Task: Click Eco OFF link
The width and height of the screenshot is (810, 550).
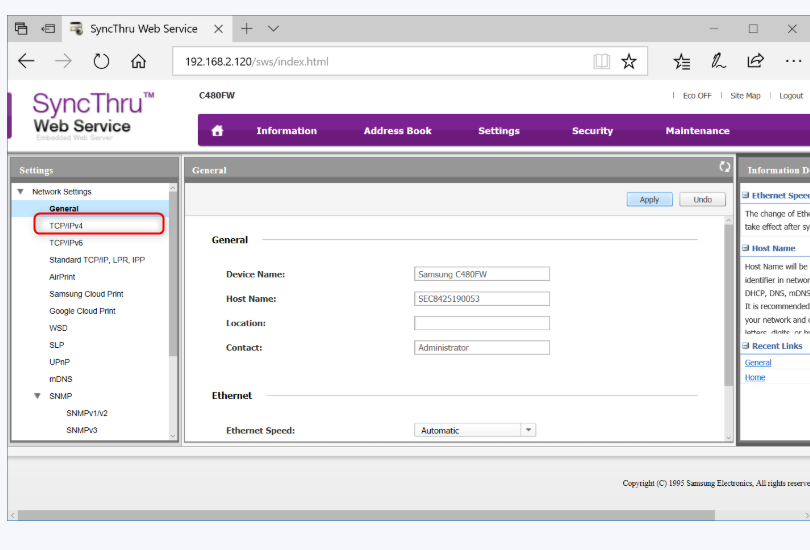Action: (697, 96)
